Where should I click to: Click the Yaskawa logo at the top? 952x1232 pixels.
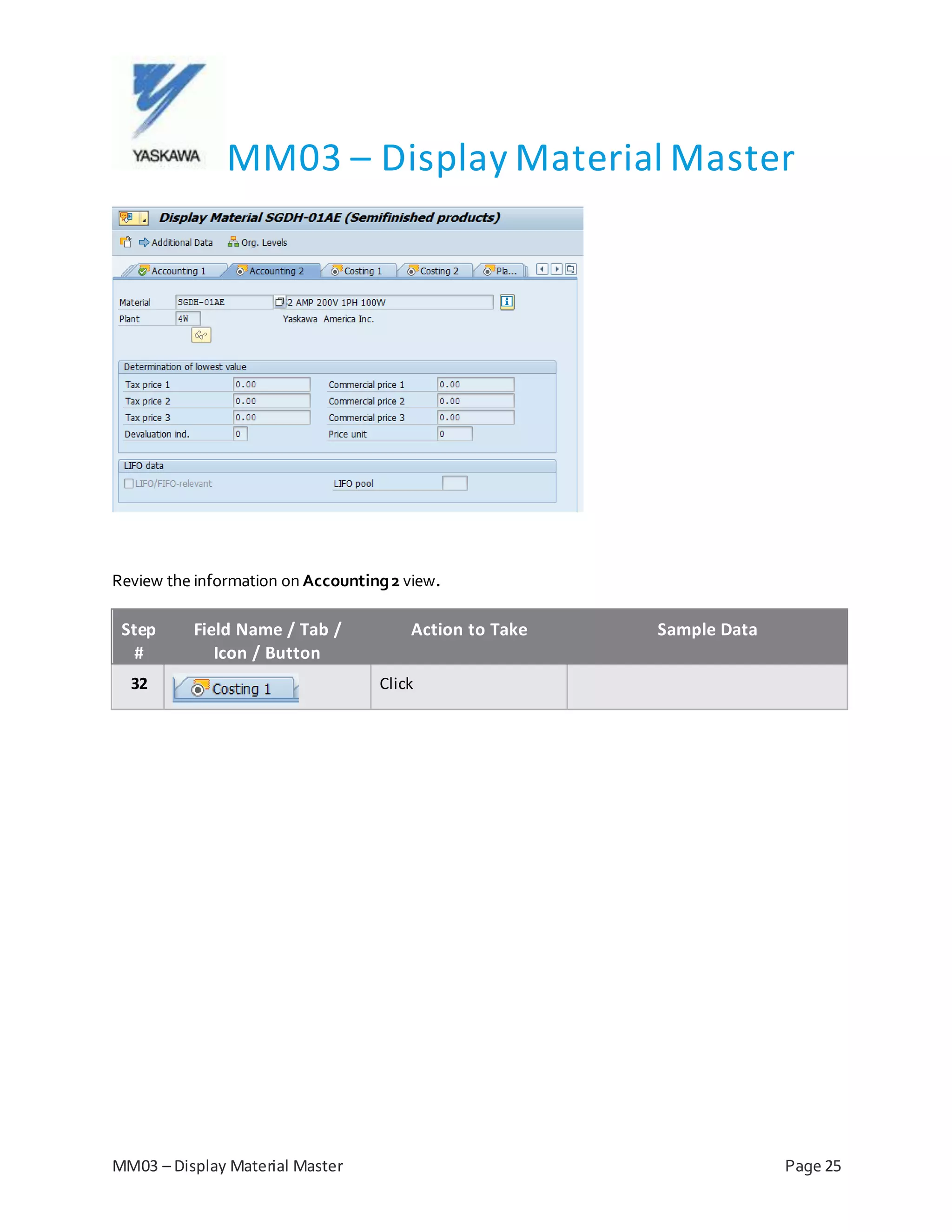click(168, 113)
